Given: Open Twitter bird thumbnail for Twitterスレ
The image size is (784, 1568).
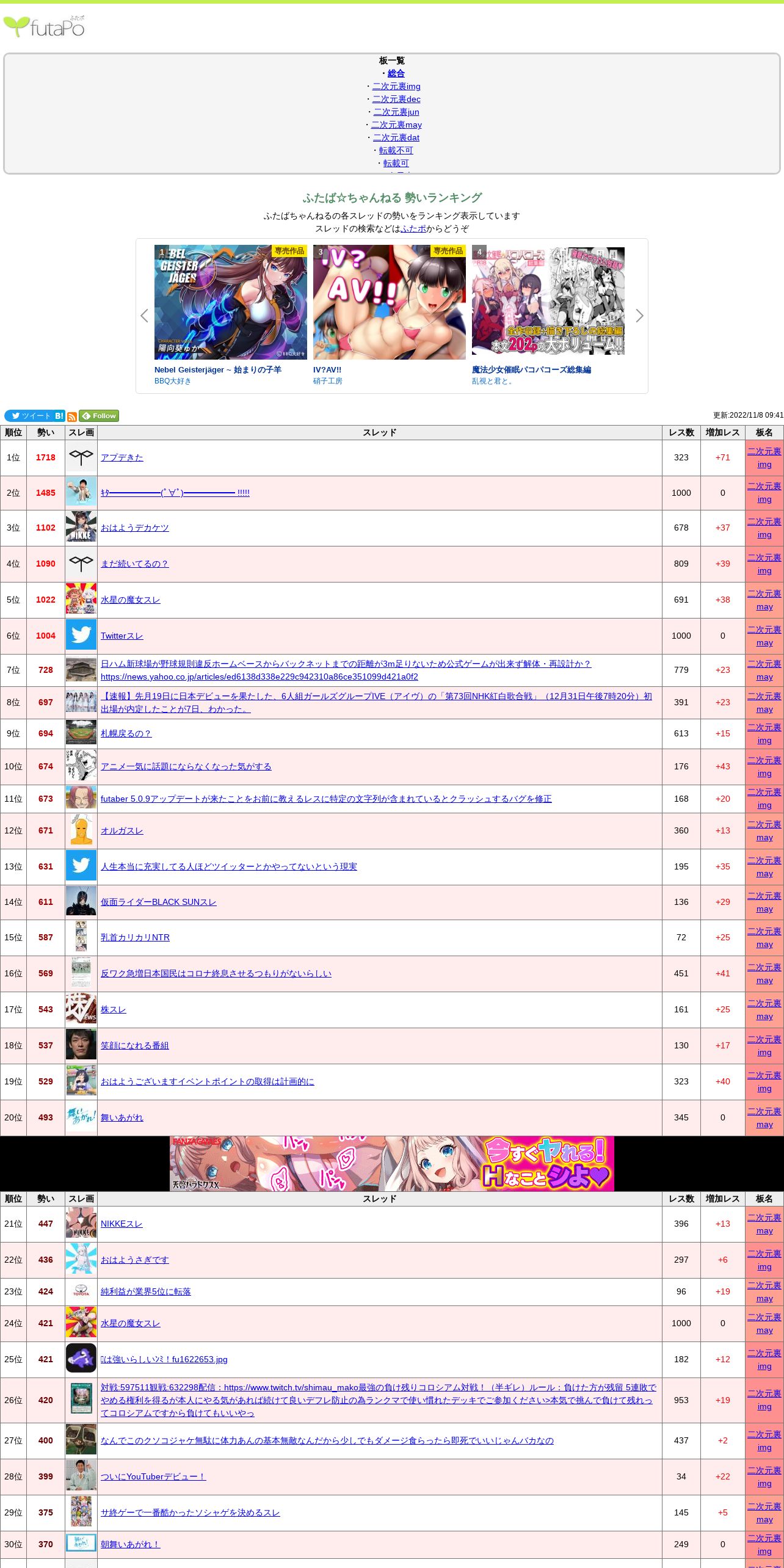Looking at the screenshot, I should coord(81,636).
